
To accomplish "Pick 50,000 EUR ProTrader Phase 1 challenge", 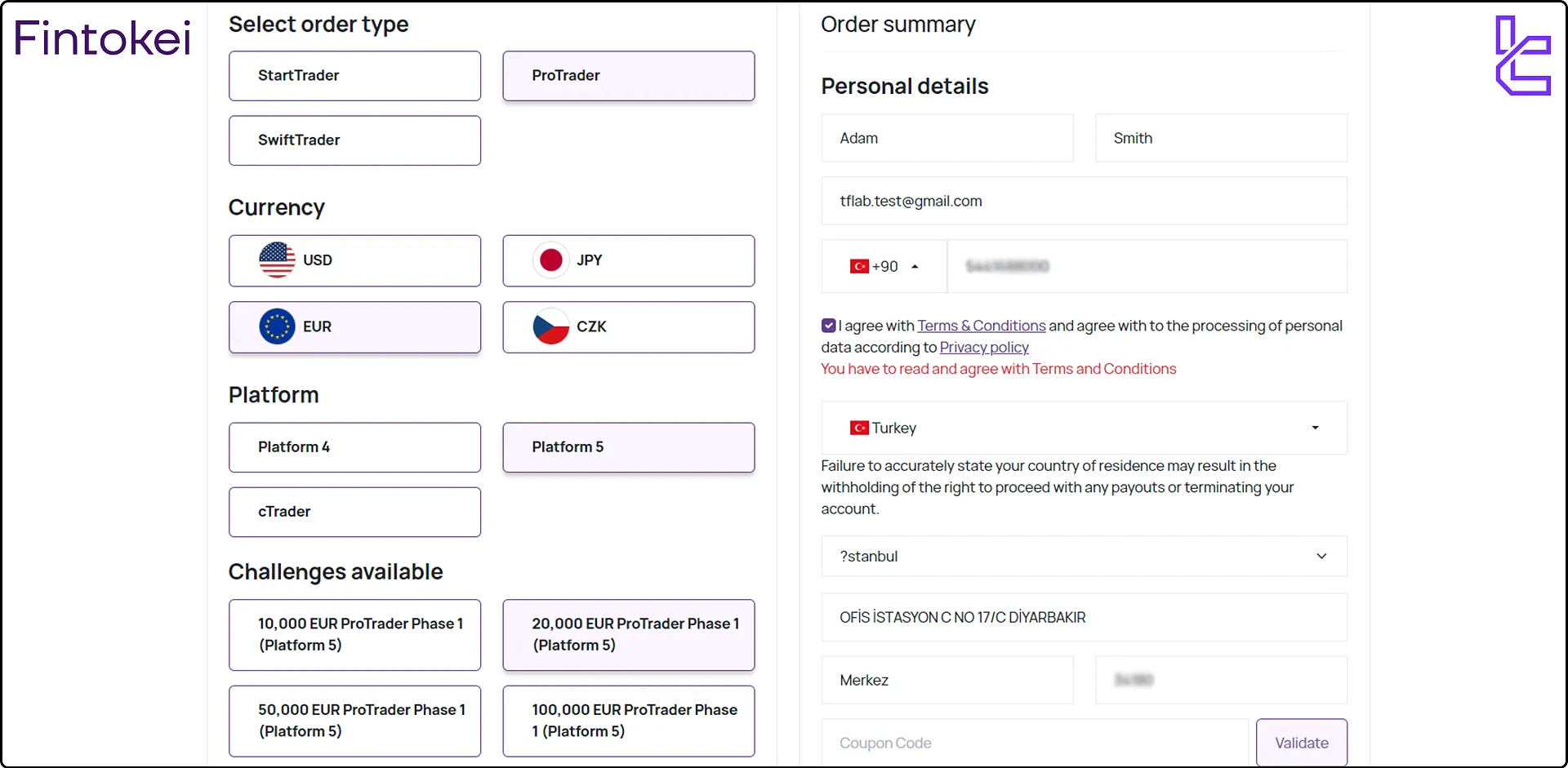I will pos(355,721).
